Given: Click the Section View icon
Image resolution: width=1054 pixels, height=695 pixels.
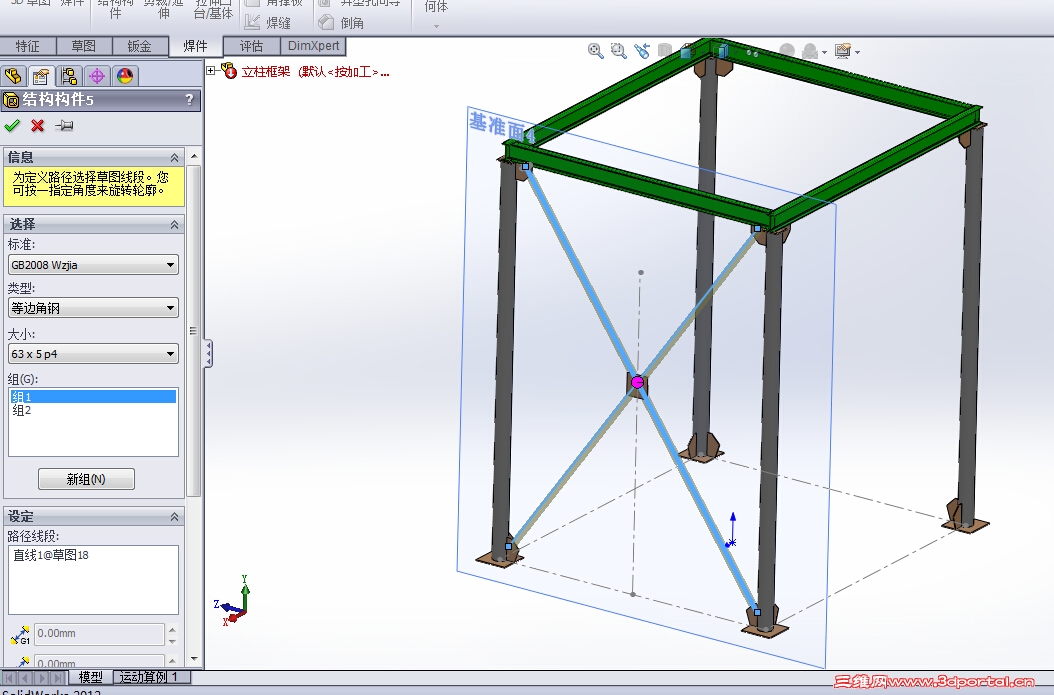Looking at the screenshot, I should click(665, 51).
